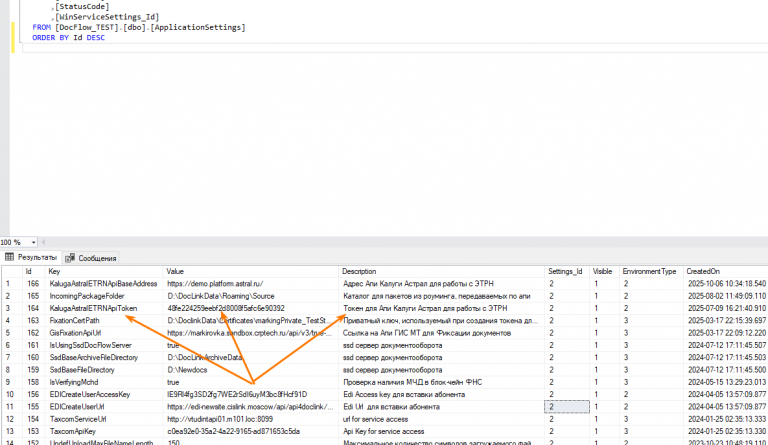
Task: Select the TaxcomServiceUrl key cell
Action: (x=104, y=419)
